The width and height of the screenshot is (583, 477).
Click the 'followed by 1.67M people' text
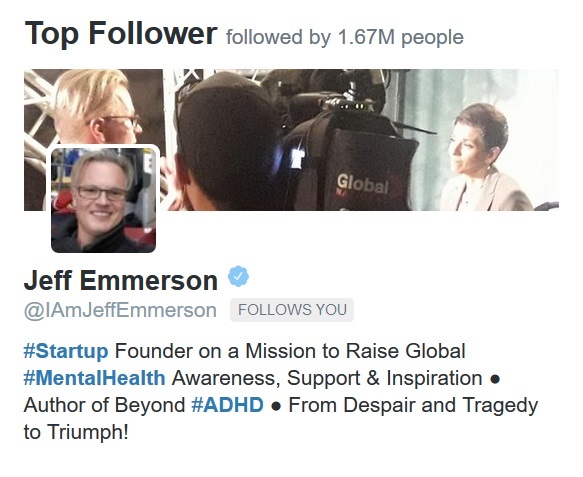point(345,37)
